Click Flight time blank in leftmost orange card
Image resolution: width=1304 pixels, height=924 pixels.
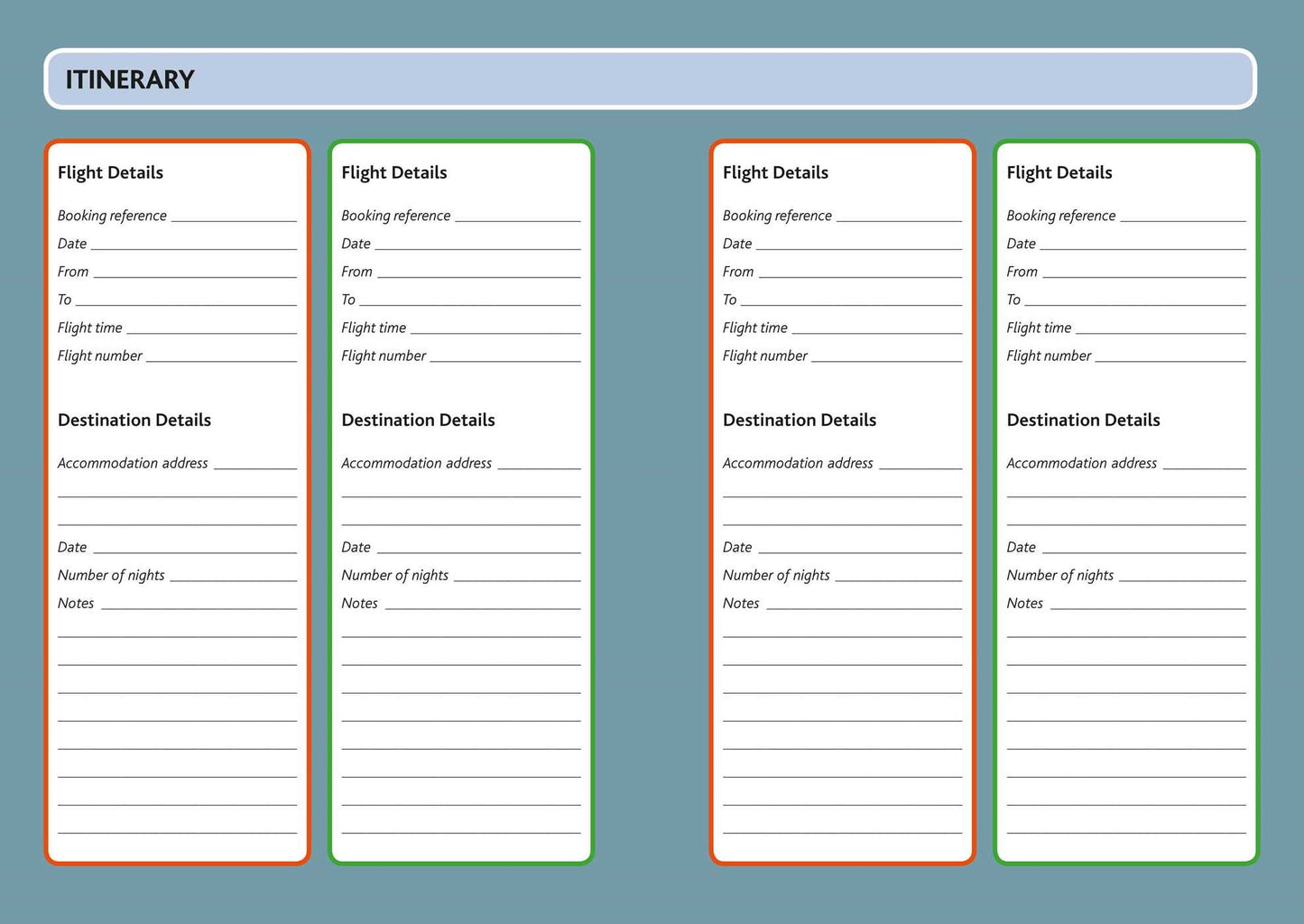pos(212,328)
